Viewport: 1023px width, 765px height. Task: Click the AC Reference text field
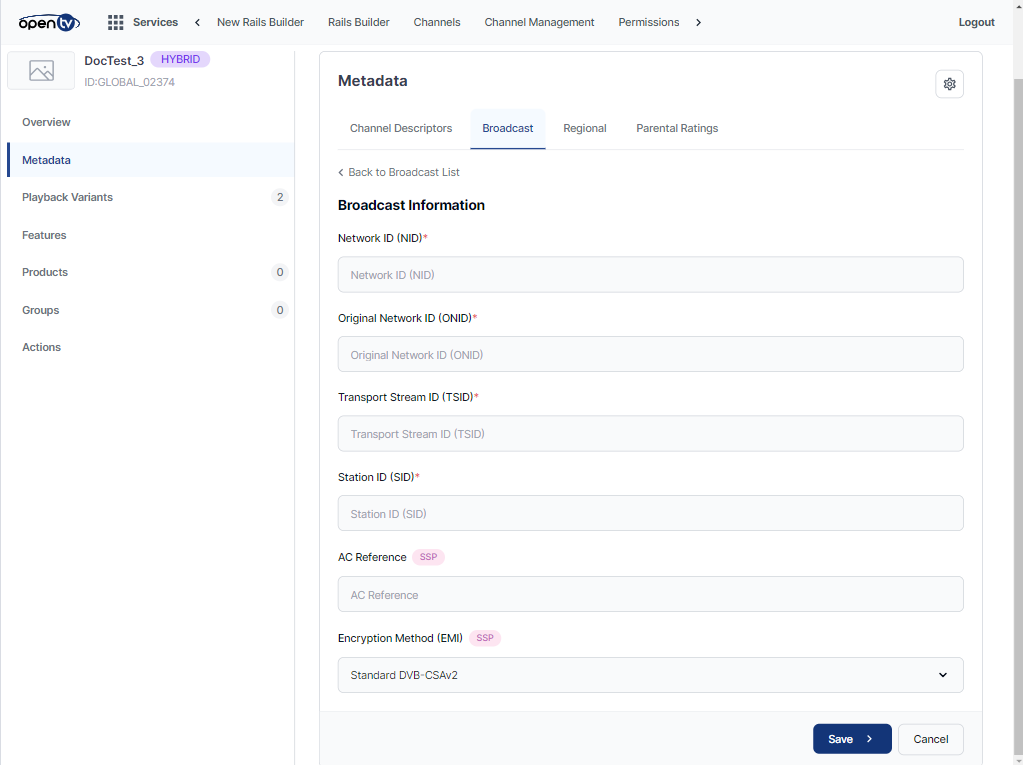[x=650, y=595]
